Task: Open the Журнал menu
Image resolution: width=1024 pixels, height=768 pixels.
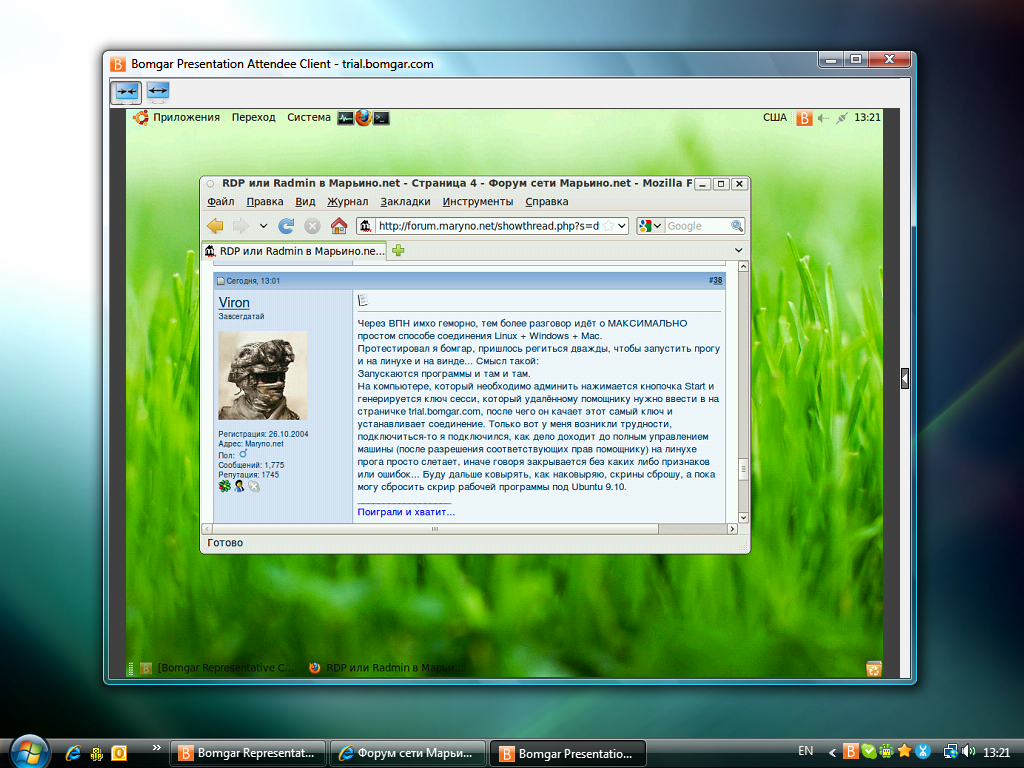Action: pos(347,202)
